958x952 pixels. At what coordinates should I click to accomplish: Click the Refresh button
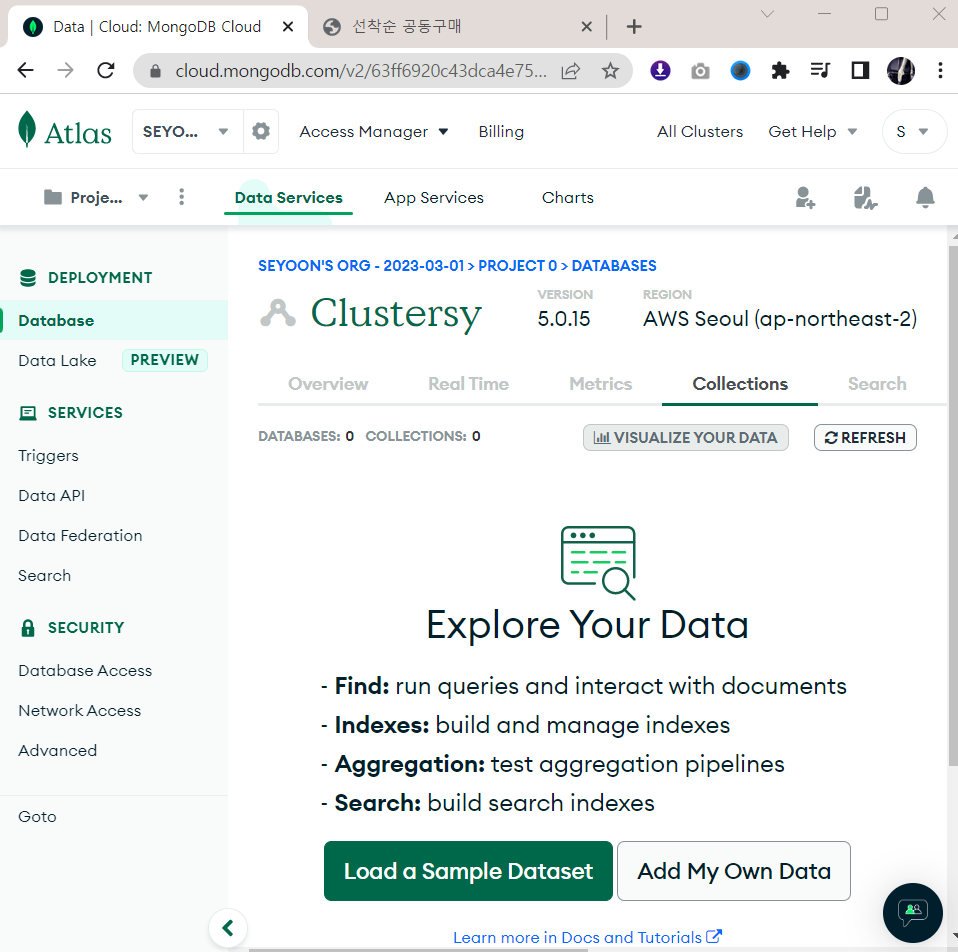tap(865, 438)
